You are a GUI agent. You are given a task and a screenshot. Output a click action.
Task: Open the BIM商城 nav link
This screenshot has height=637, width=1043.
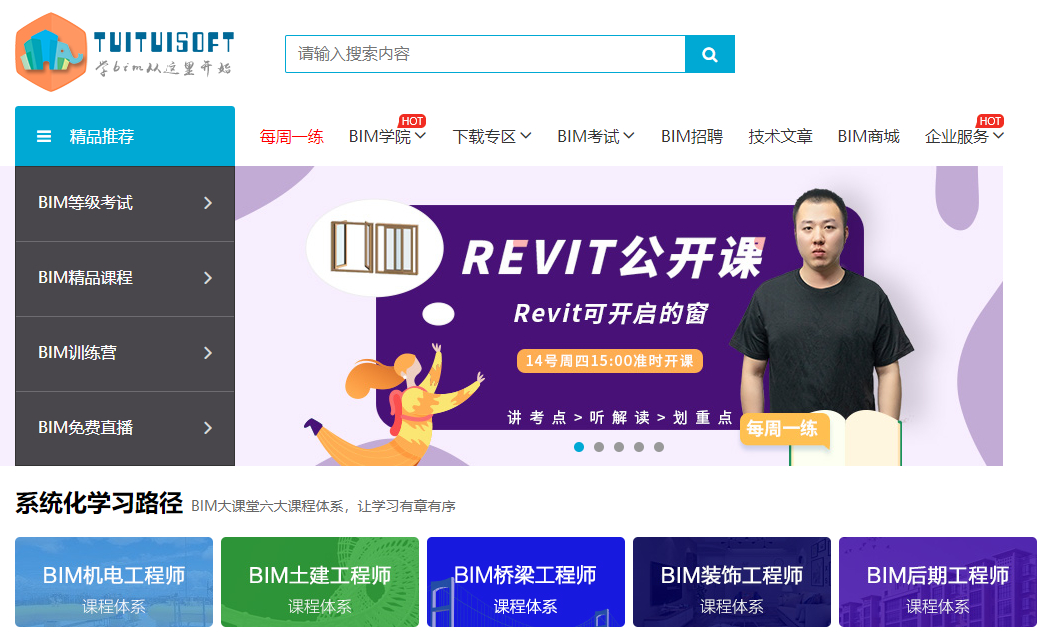point(868,137)
